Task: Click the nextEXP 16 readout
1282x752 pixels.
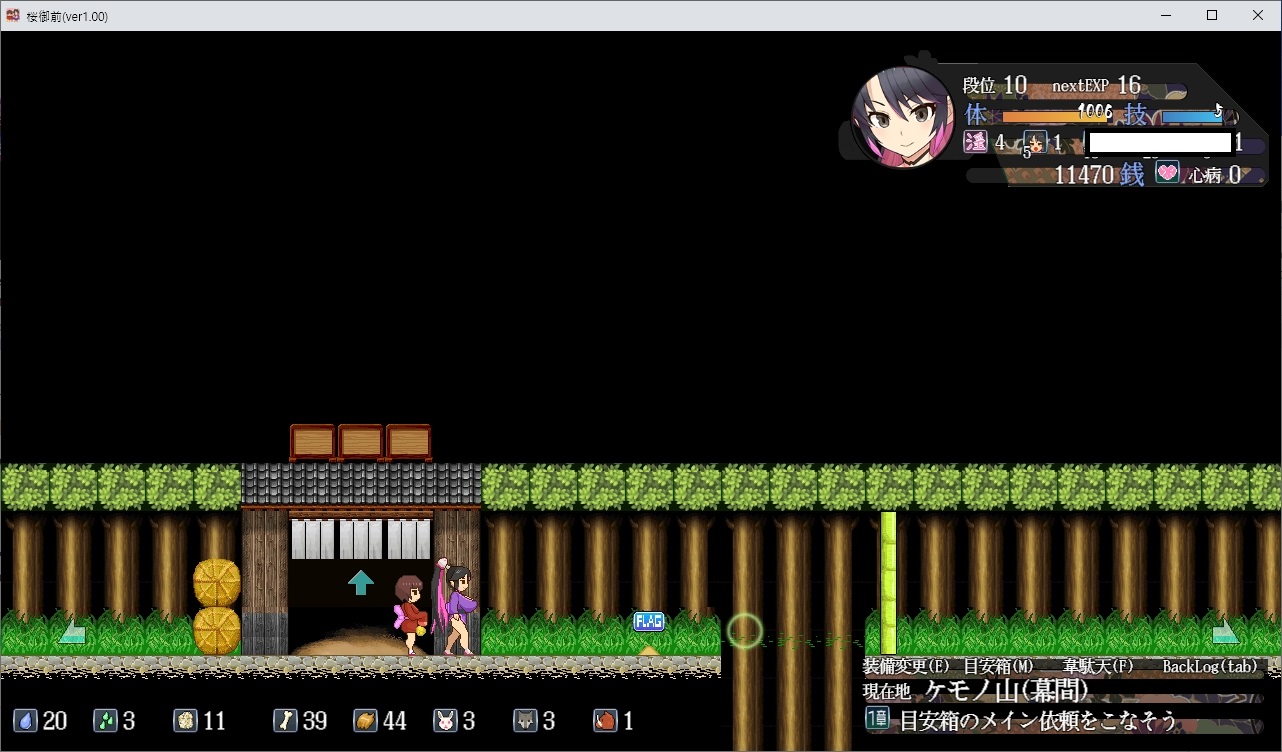Action: [1097, 86]
